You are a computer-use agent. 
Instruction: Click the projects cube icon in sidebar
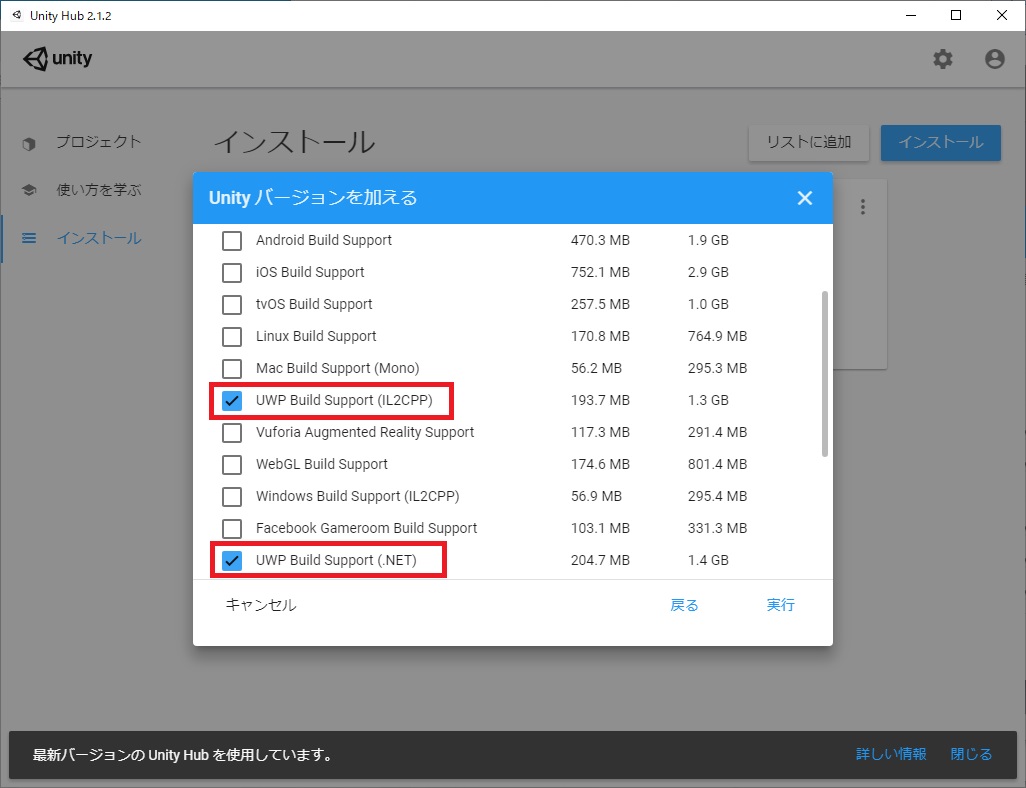(x=29, y=143)
